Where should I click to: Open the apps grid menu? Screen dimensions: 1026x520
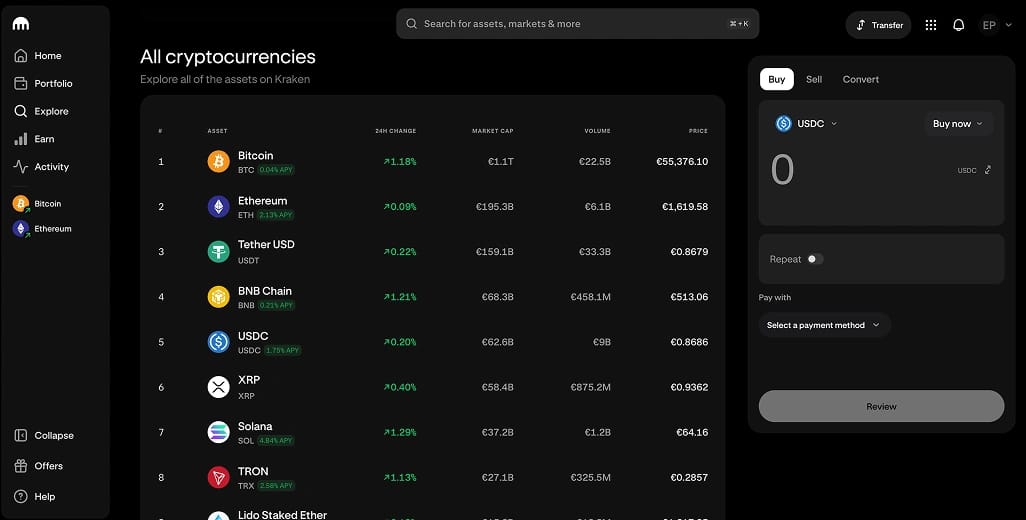click(930, 25)
